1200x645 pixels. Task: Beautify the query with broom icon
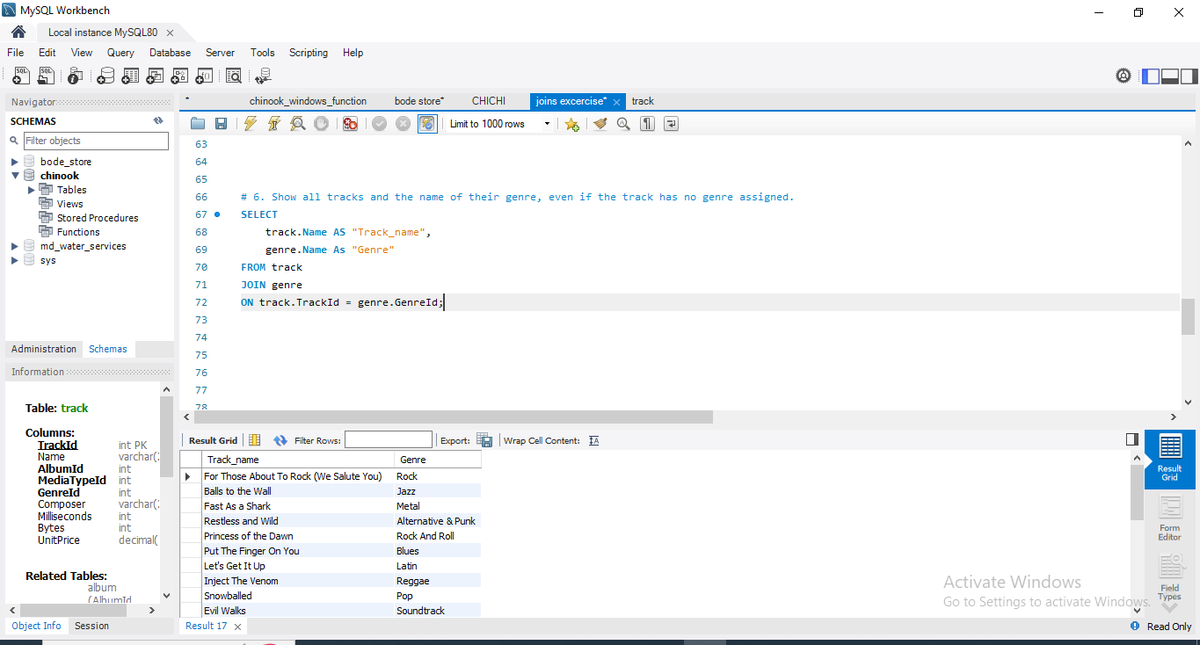pyautogui.click(x=600, y=124)
